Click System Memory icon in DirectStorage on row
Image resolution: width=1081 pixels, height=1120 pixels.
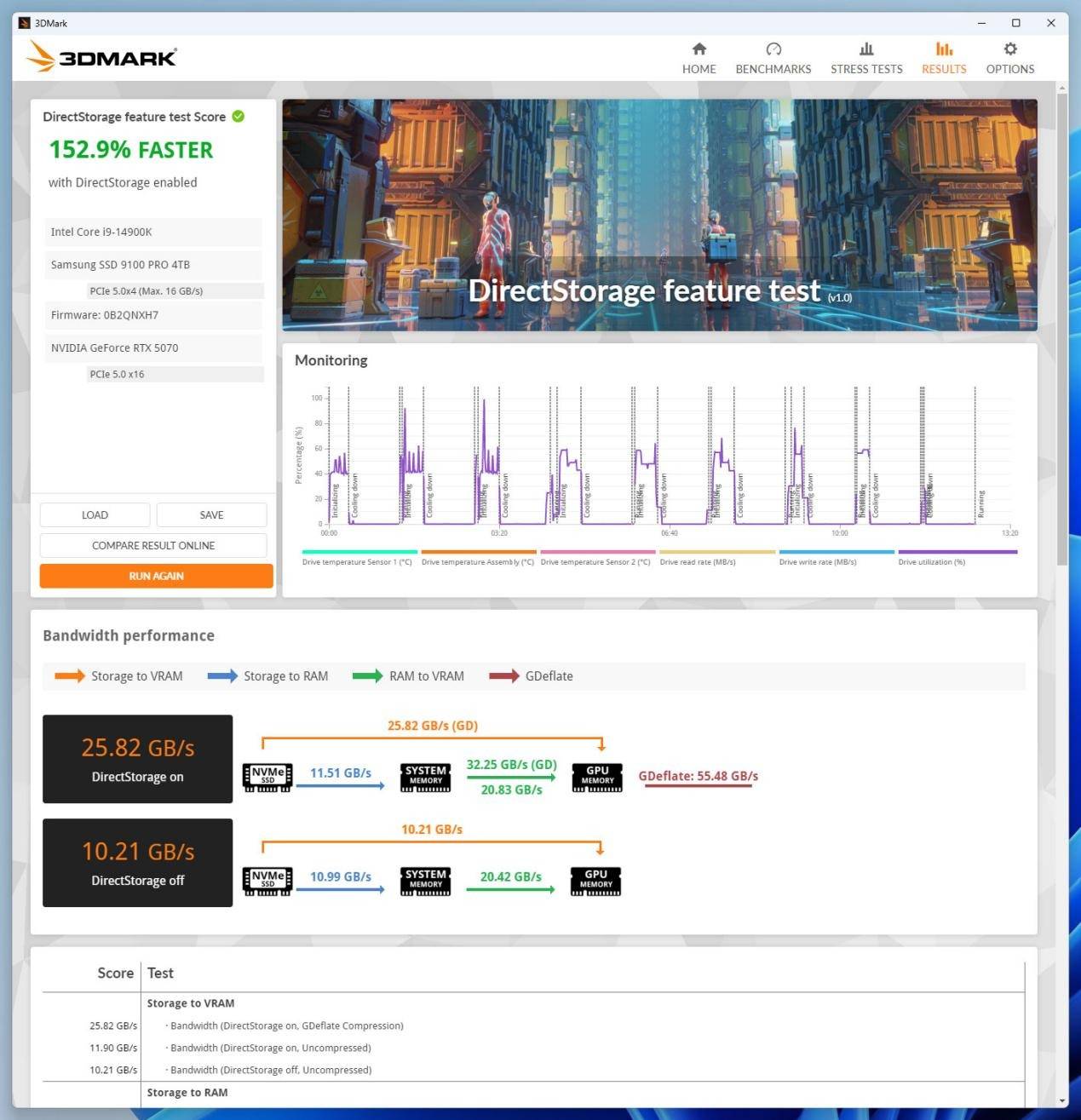click(425, 777)
